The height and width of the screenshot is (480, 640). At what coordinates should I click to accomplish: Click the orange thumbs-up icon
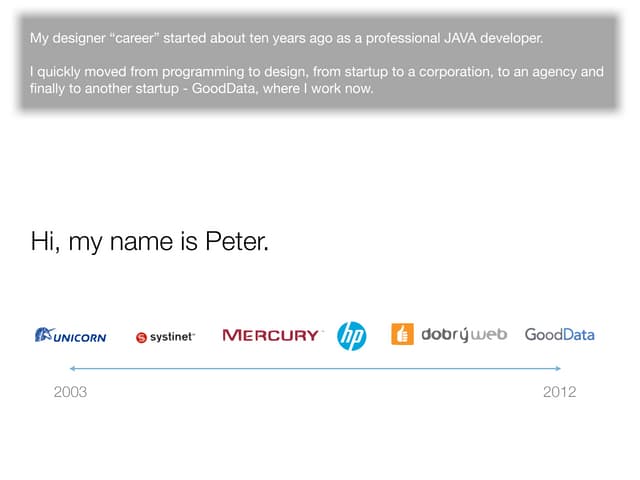point(402,334)
